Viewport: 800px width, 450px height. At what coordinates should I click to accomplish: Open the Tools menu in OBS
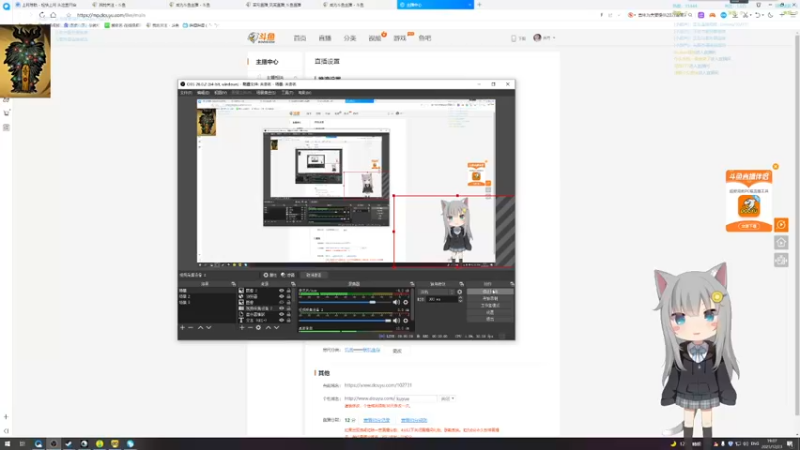(287, 93)
